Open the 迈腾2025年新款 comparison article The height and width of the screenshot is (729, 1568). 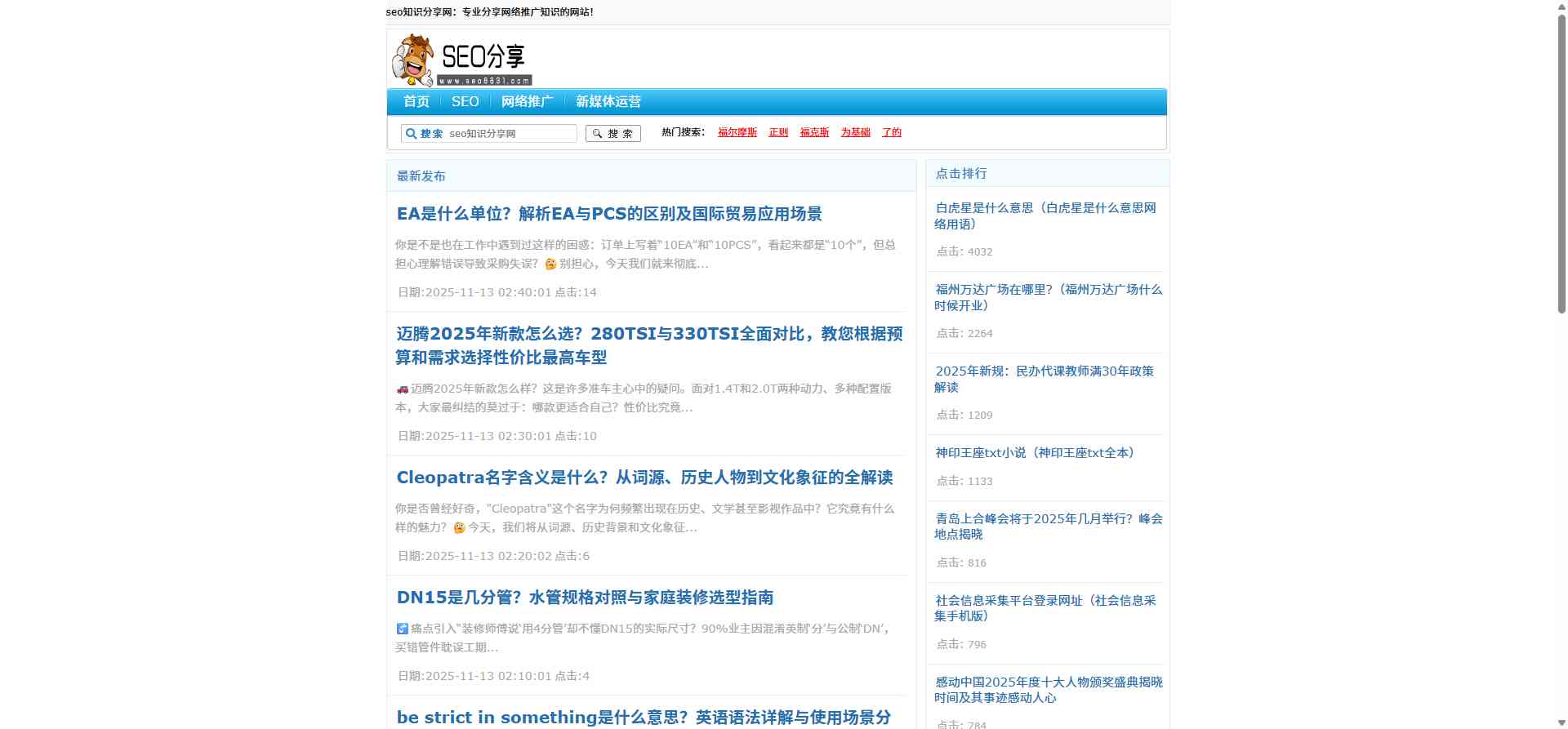(x=649, y=345)
